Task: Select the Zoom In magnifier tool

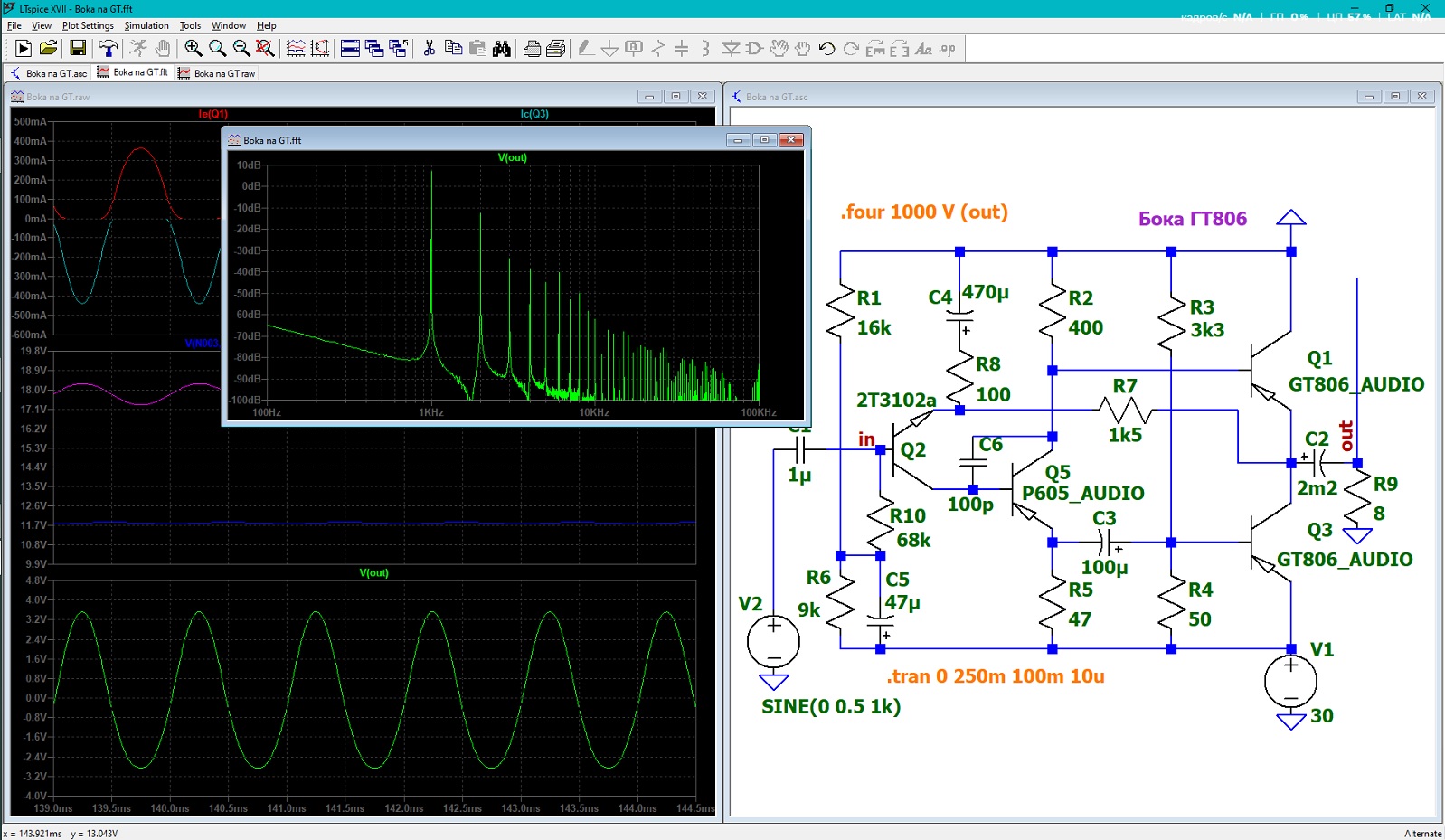Action: pyautogui.click(x=194, y=49)
